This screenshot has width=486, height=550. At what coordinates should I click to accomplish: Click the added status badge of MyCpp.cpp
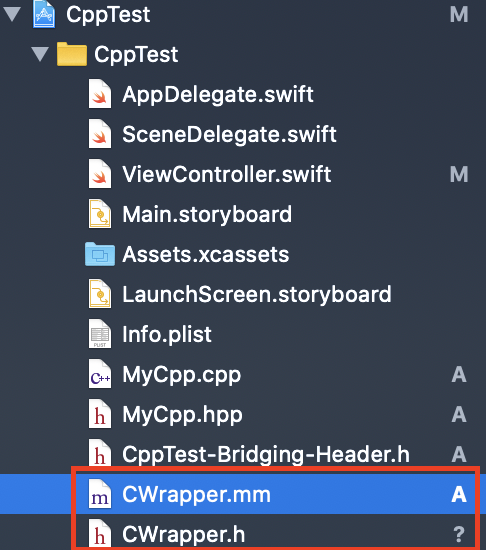coord(459,374)
